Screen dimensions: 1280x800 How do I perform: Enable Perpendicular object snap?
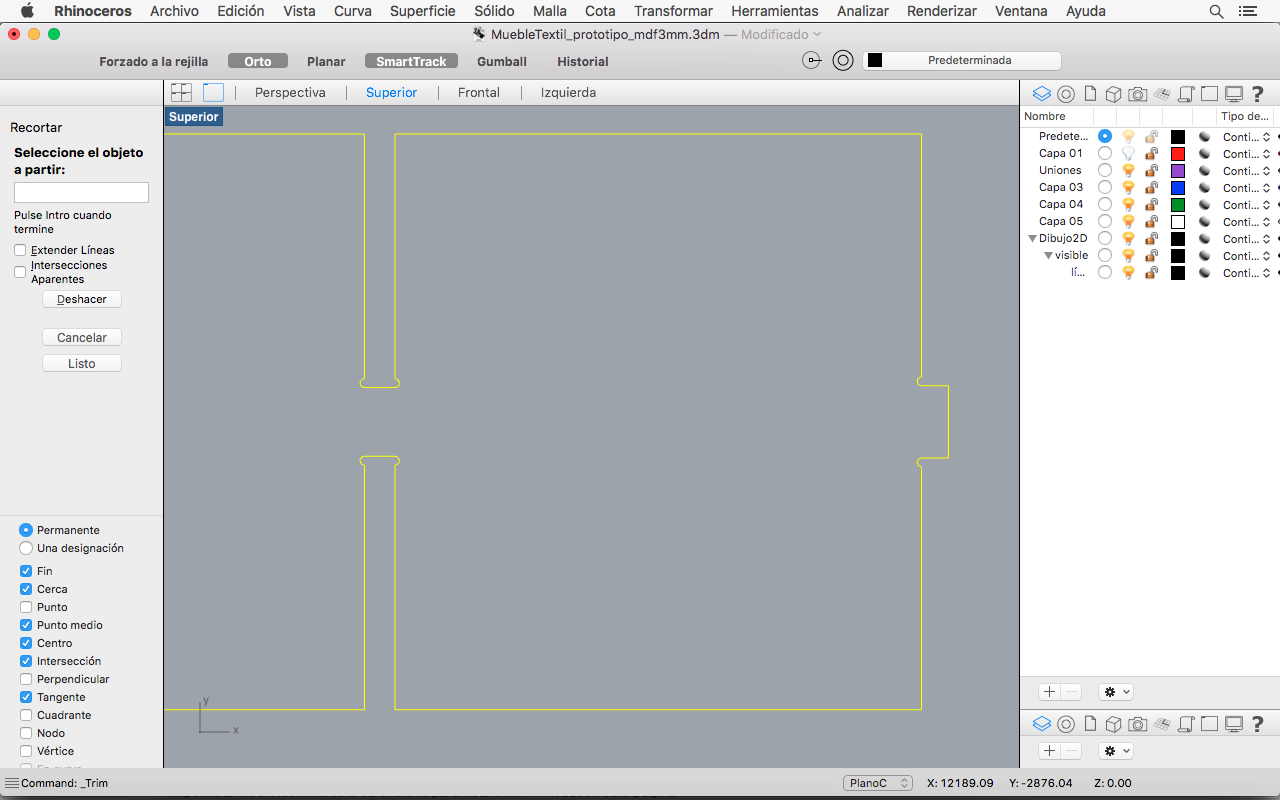pos(26,679)
